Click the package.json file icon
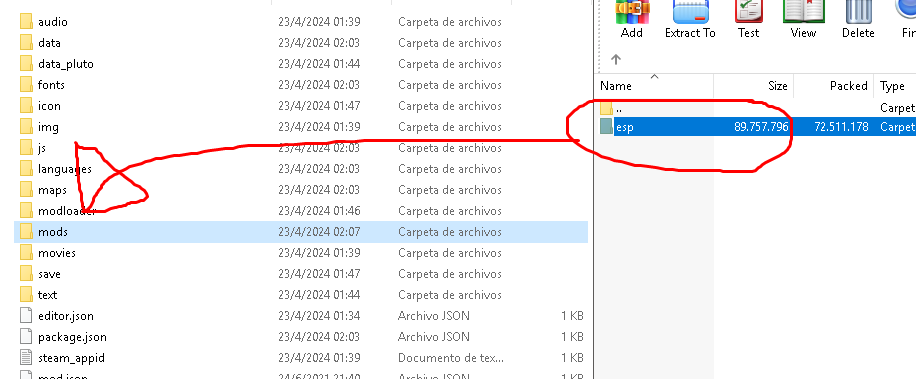The width and height of the screenshot is (916, 379). coord(26,337)
